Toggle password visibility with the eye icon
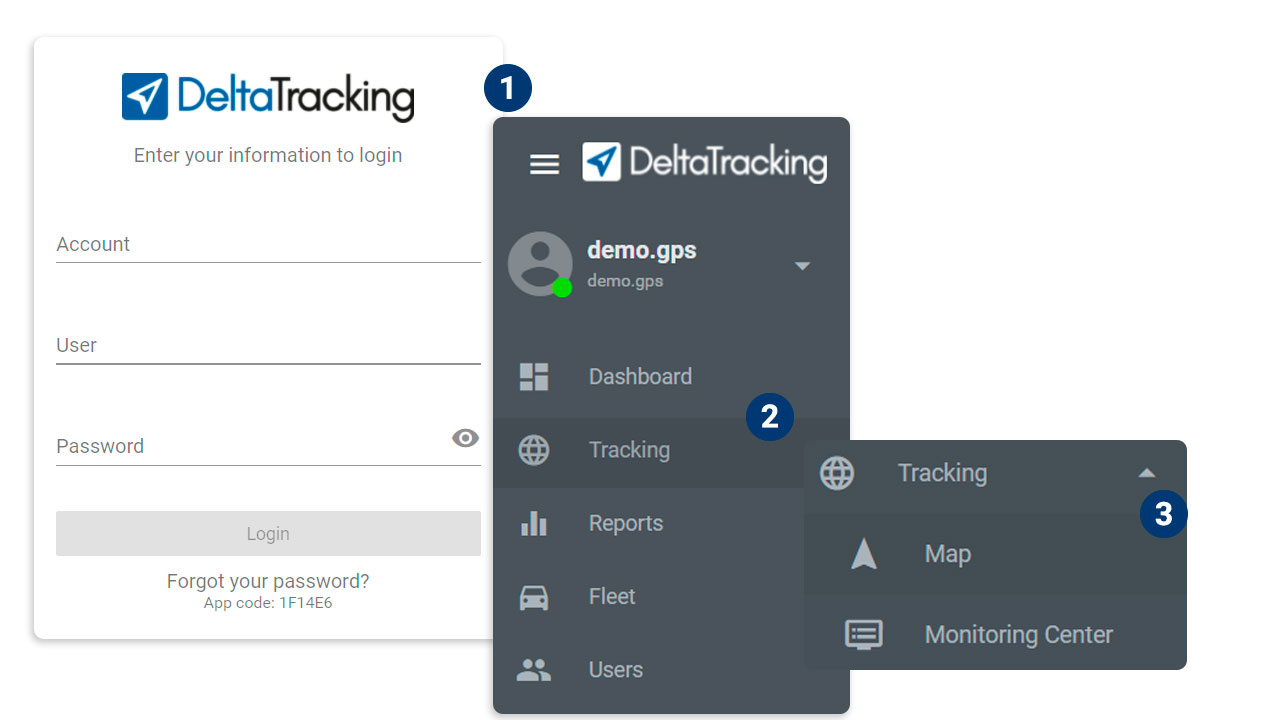Viewport: 1280px width, 720px height. pos(464,438)
